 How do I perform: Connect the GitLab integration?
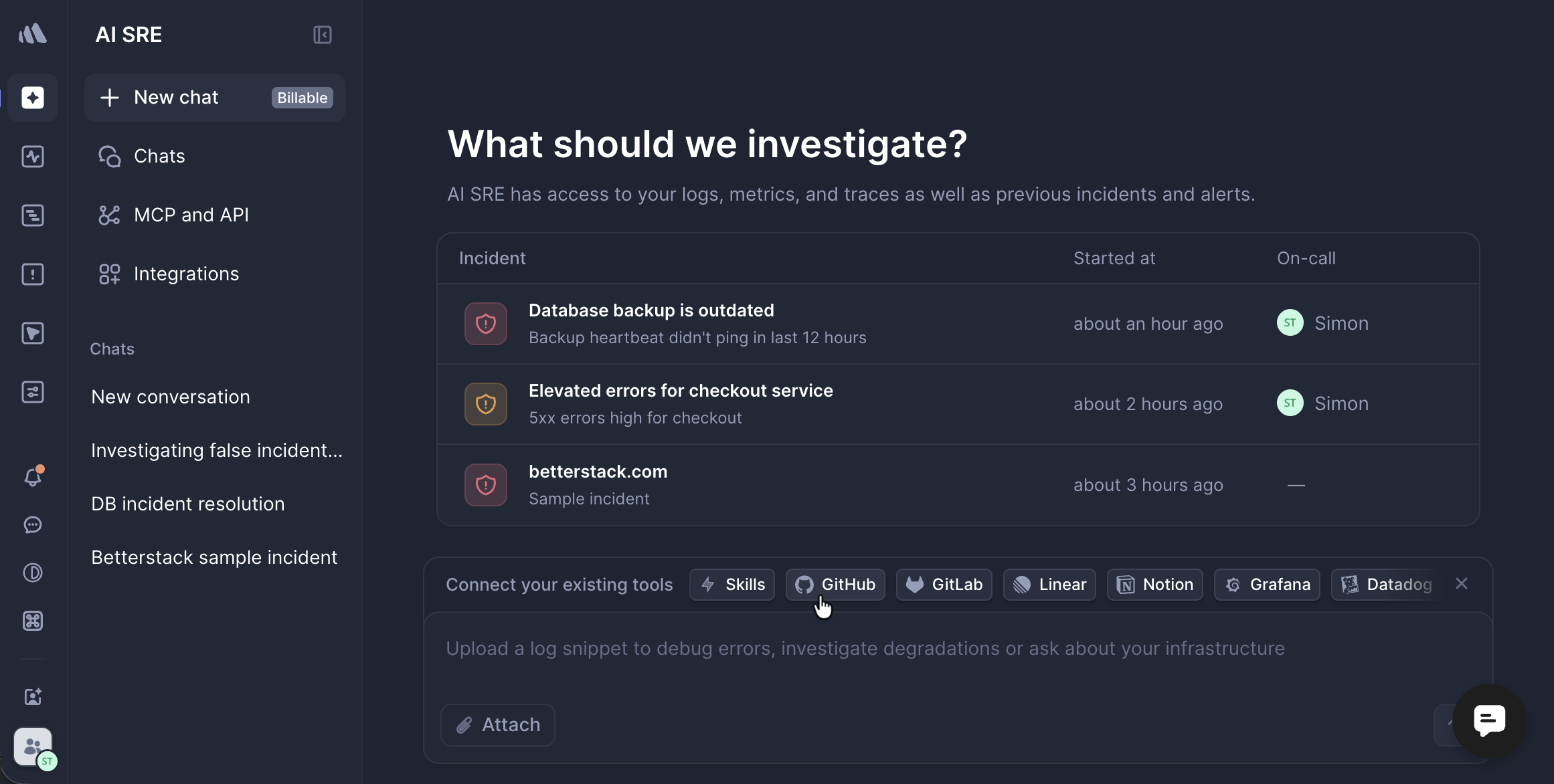944,585
